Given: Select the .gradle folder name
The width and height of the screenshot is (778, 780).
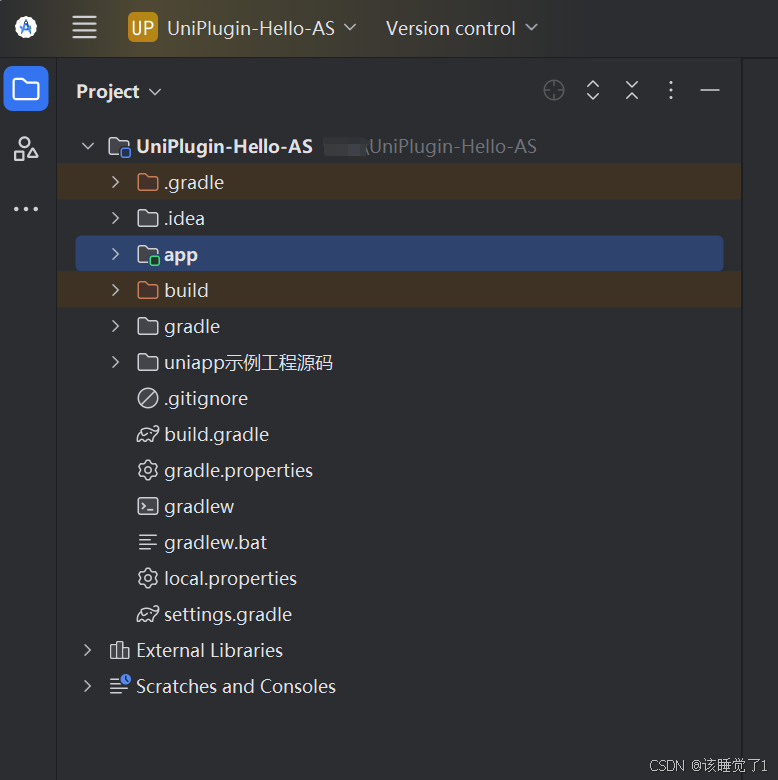Looking at the screenshot, I should 194,183.
